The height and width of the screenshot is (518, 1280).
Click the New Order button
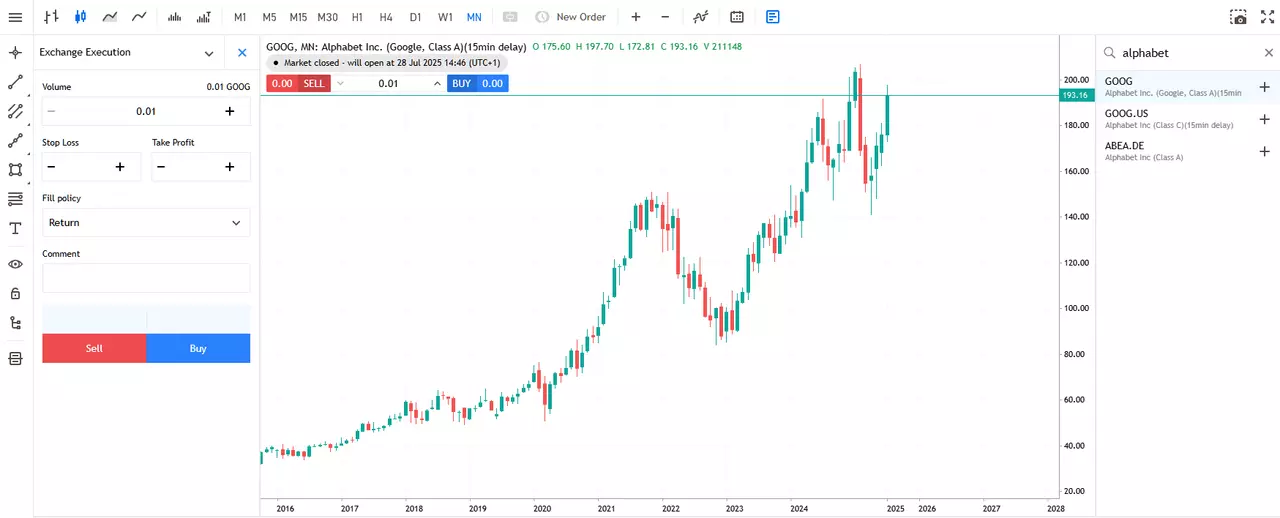(x=570, y=17)
